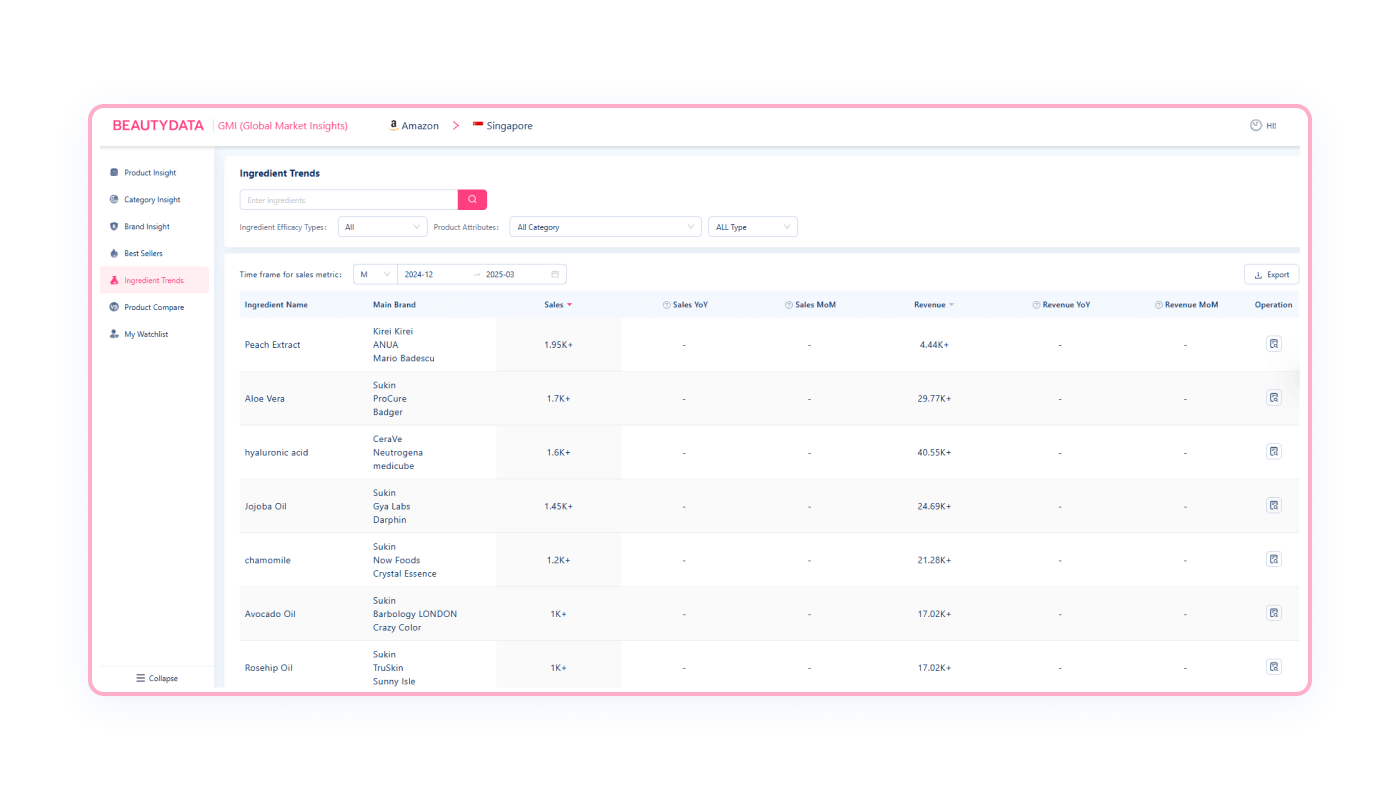Viewport: 1400px width, 800px height.
Task: Click the Avocado Oil ingredient name
Action: coord(271,615)
